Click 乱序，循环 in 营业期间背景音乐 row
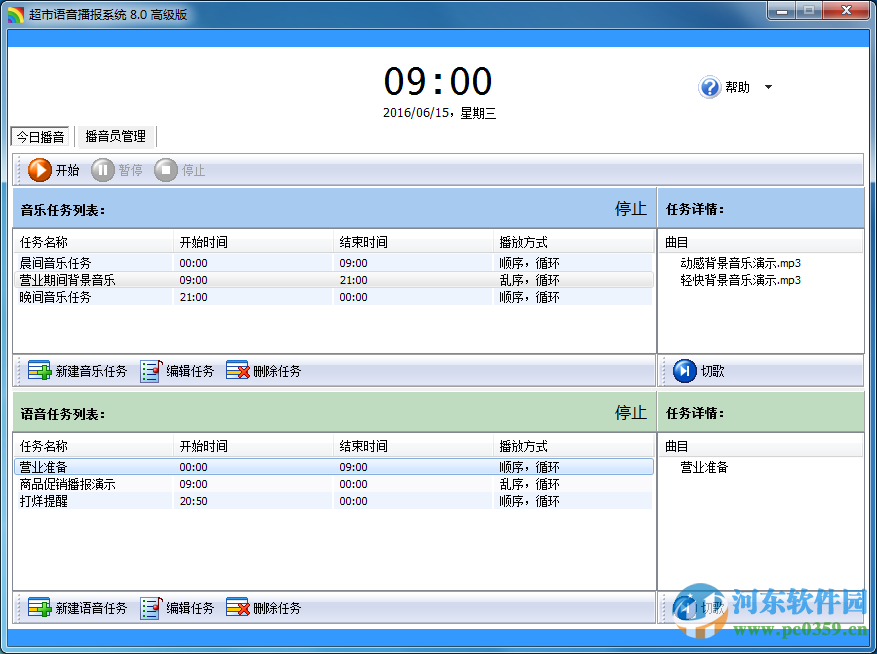The height and width of the screenshot is (654, 877). point(529,280)
